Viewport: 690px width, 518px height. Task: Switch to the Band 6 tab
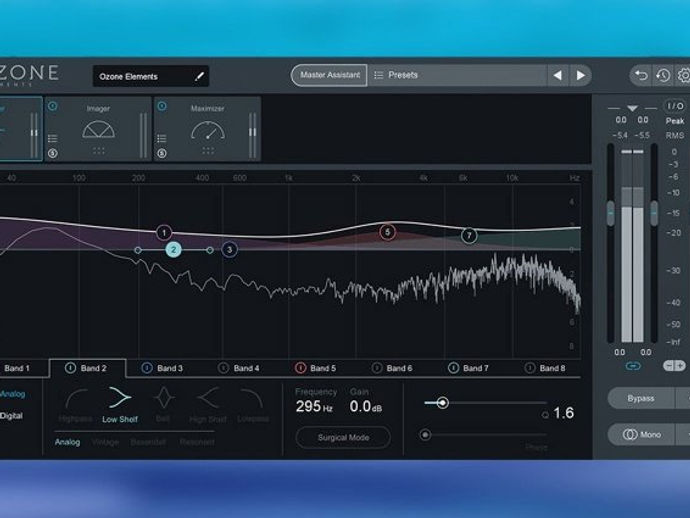tap(393, 368)
